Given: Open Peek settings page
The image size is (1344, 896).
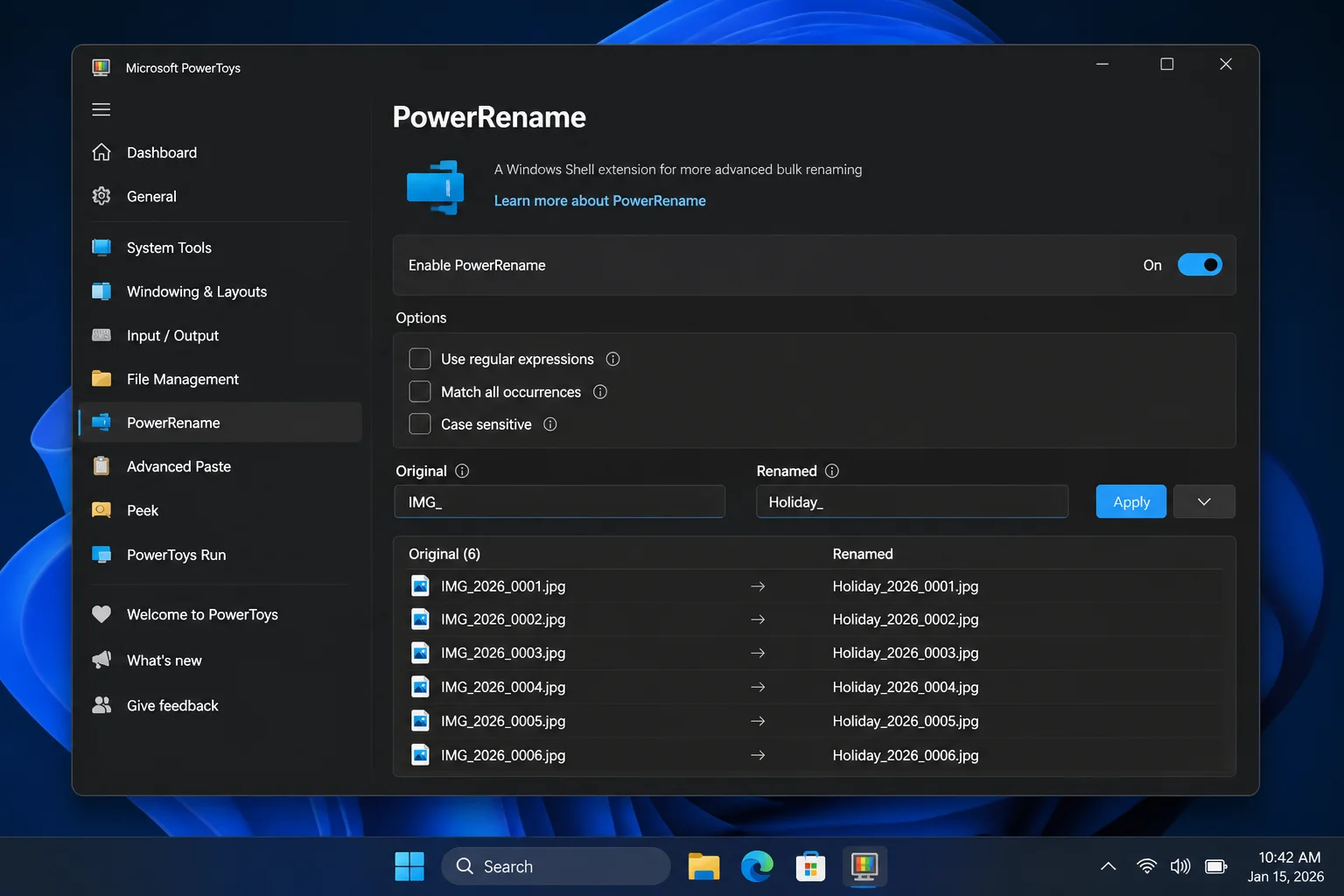Looking at the screenshot, I should (x=220, y=510).
